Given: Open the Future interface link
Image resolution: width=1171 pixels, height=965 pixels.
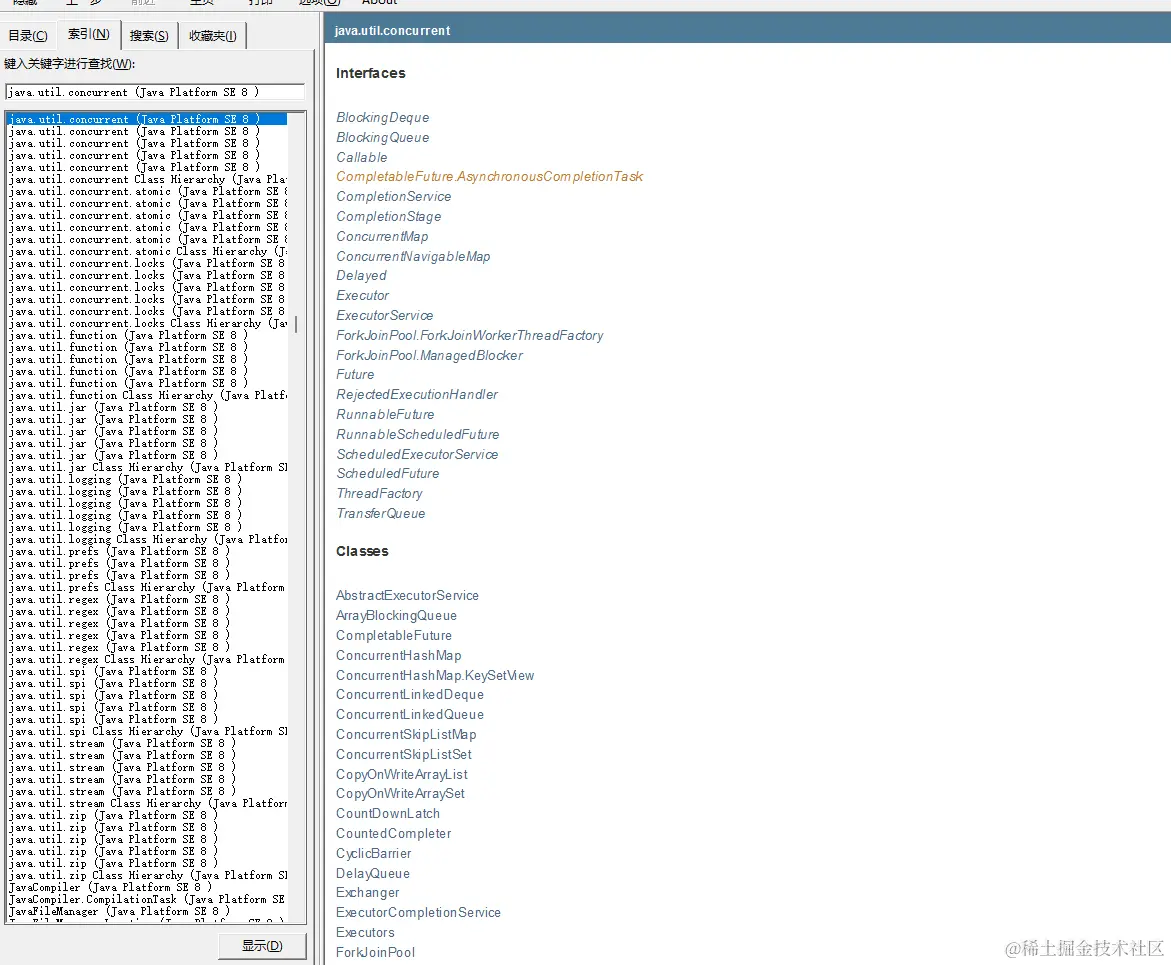Looking at the screenshot, I should (355, 375).
